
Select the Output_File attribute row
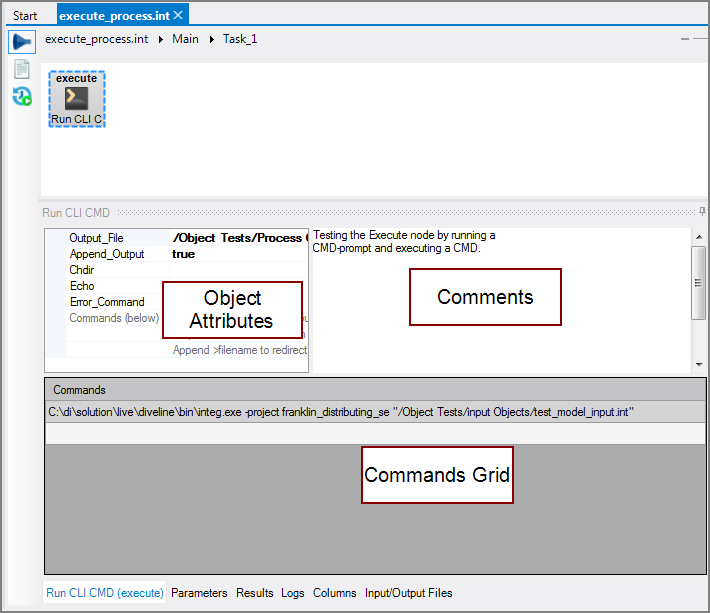pyautogui.click(x=95, y=238)
